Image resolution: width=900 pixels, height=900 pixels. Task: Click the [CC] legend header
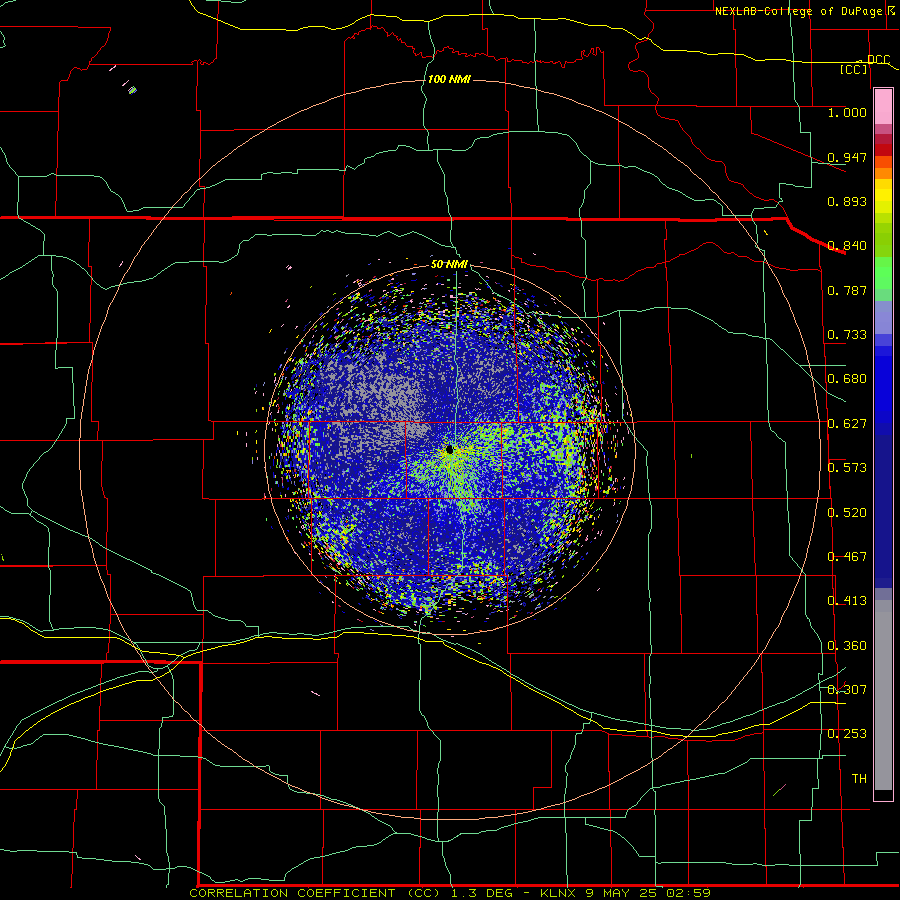(x=854, y=69)
